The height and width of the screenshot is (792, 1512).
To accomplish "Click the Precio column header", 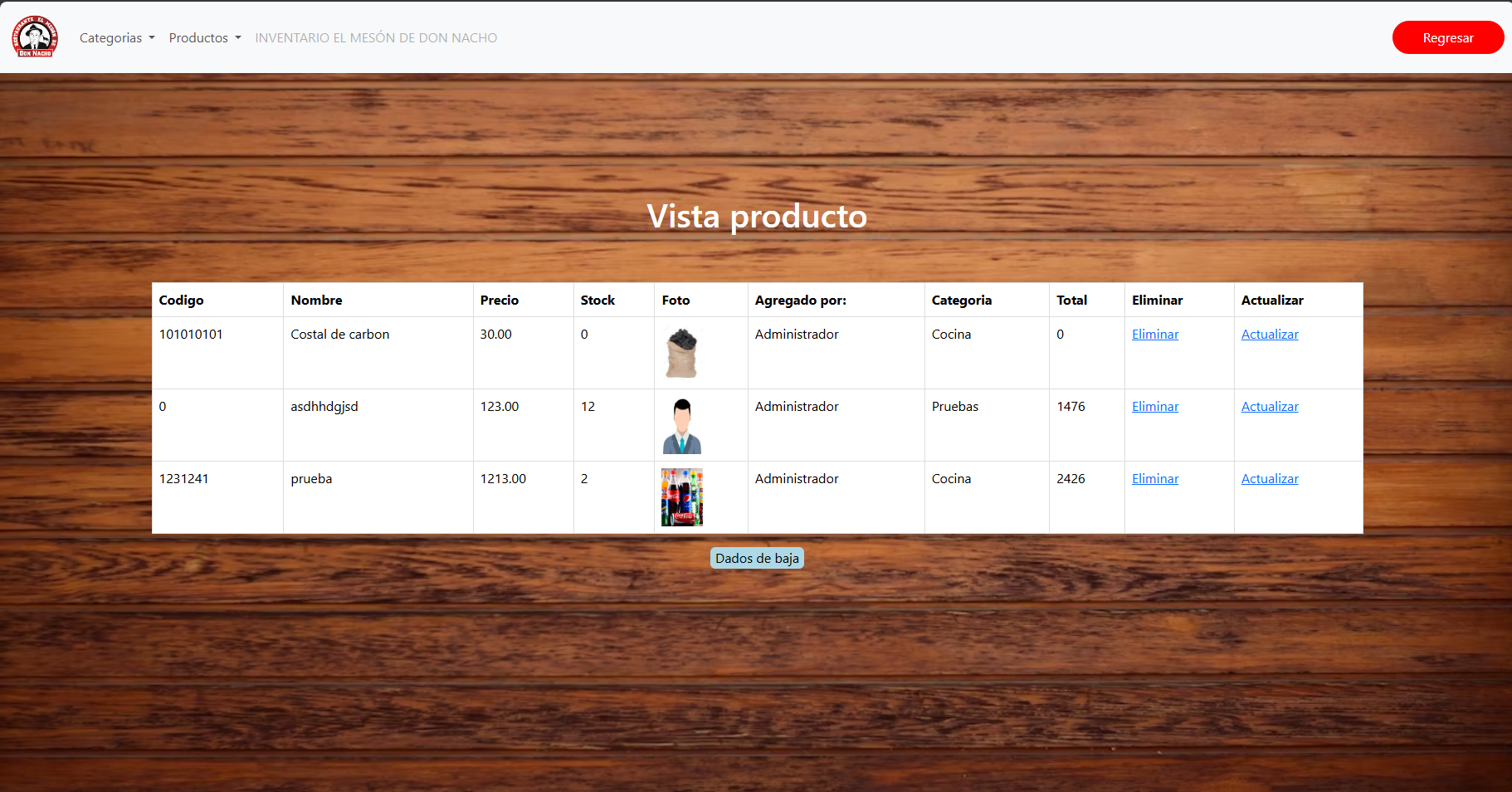I will coord(499,301).
